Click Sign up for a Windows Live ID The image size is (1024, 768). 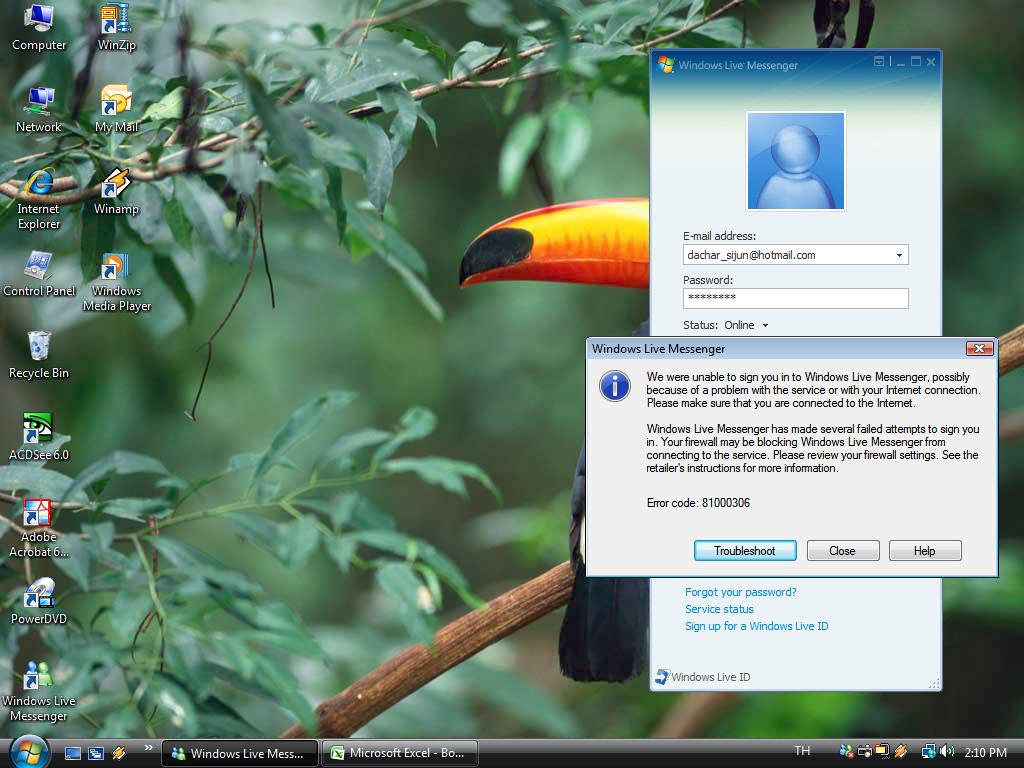pos(756,626)
